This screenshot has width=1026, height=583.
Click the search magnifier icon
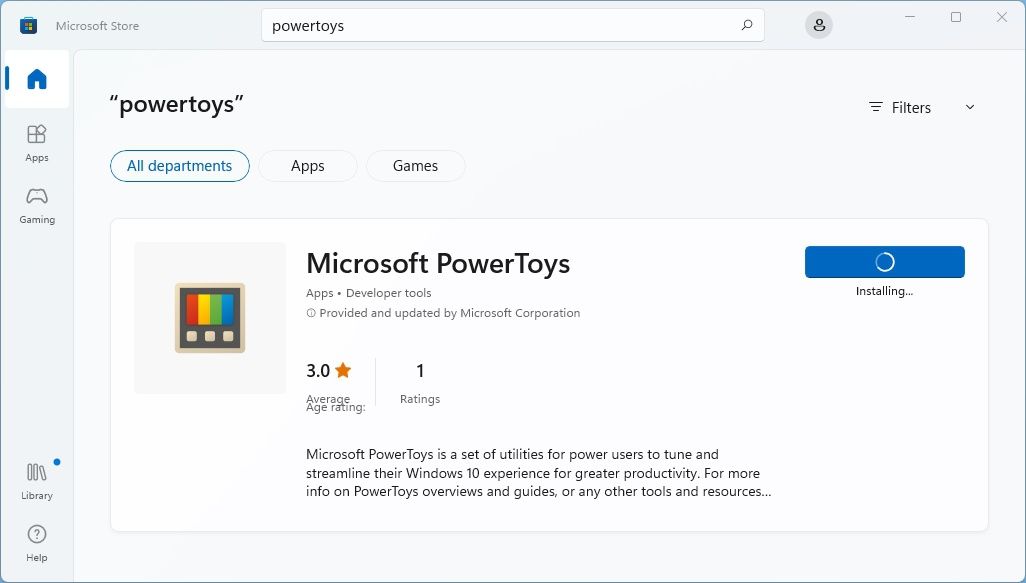(x=746, y=25)
